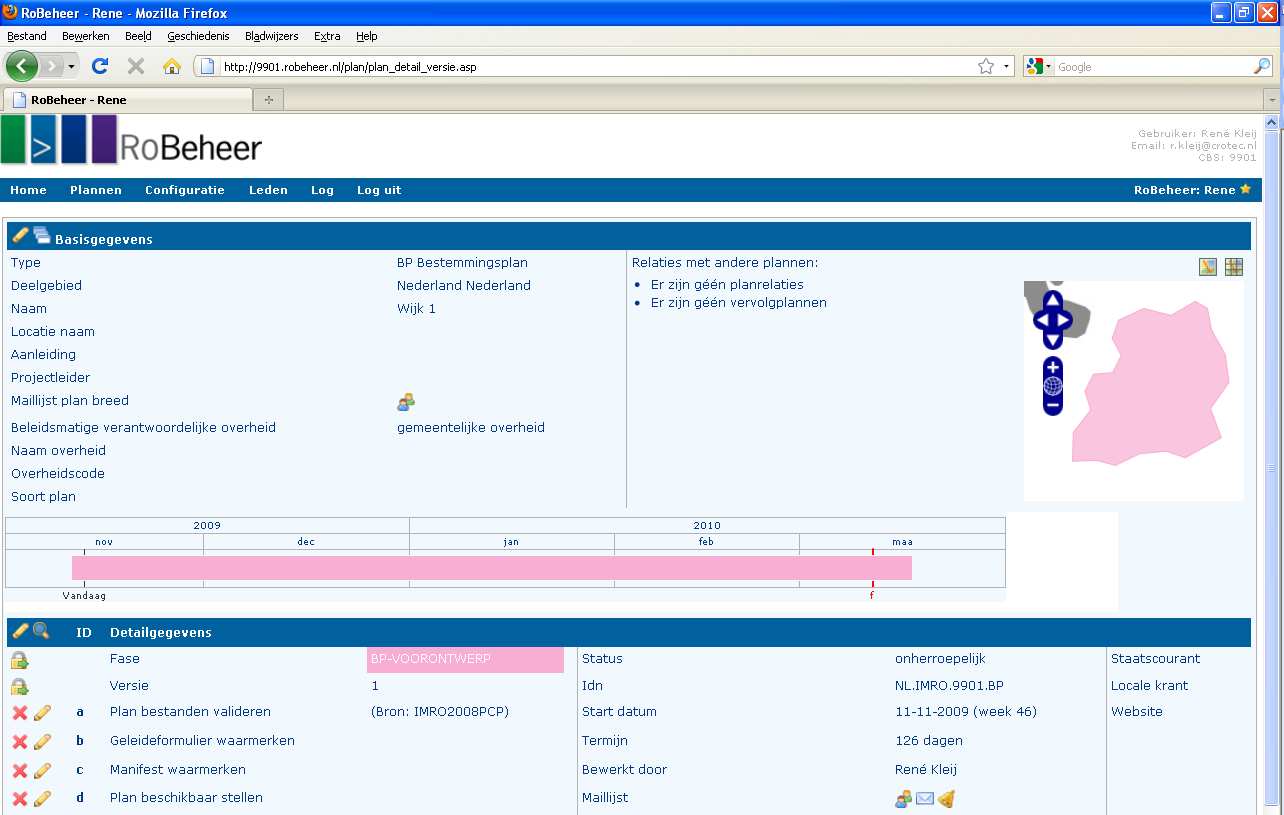Viewport: 1284px width, 815px height.
Task: Open a new tab with the plus button
Action: 268,99
